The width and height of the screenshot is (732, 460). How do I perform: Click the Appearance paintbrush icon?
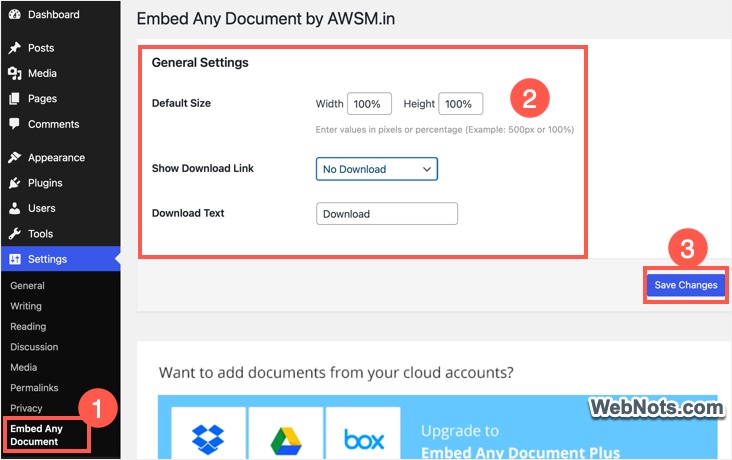tap(15, 157)
